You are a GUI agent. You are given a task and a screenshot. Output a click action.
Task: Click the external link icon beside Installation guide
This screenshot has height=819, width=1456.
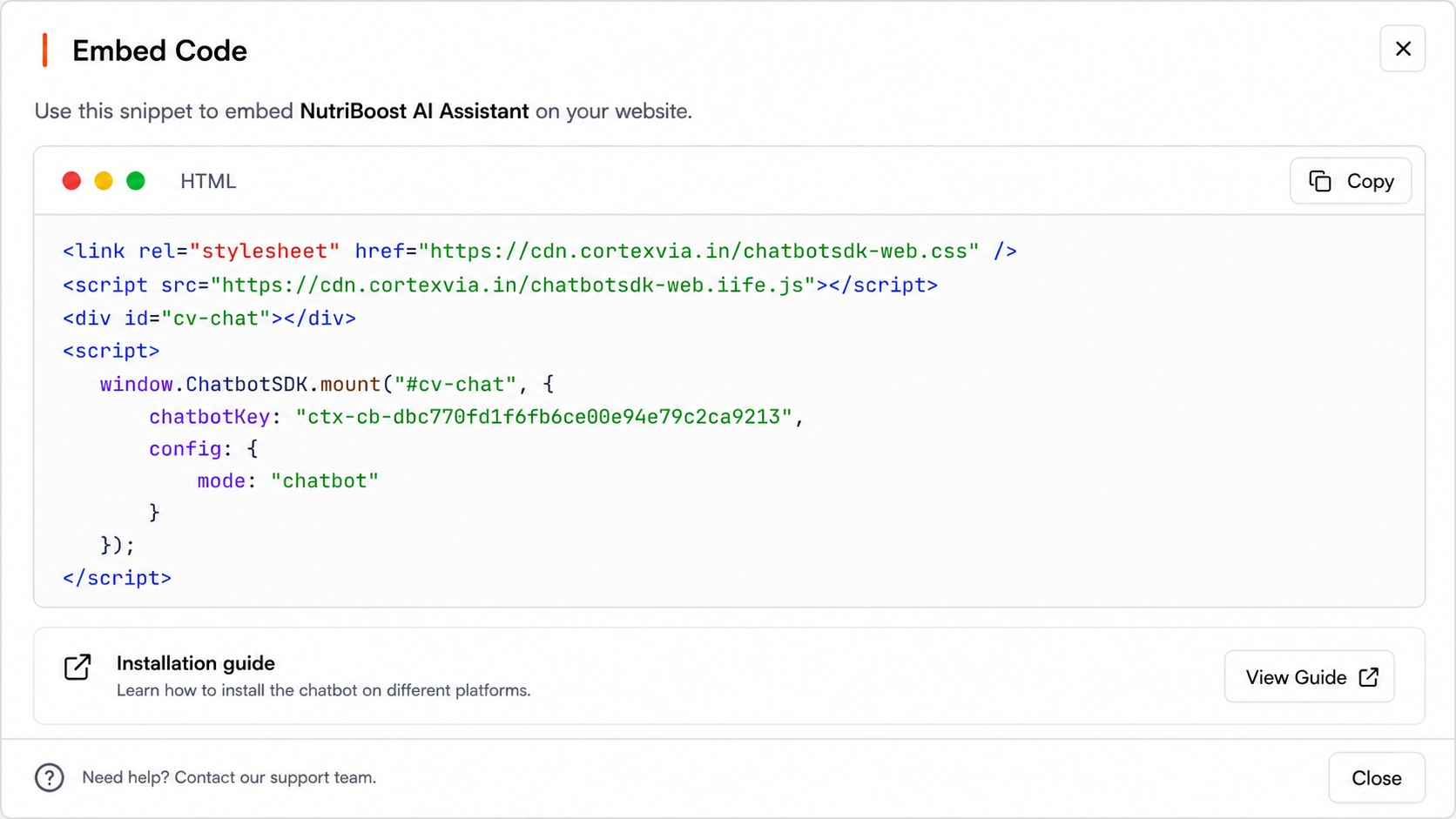(x=78, y=668)
